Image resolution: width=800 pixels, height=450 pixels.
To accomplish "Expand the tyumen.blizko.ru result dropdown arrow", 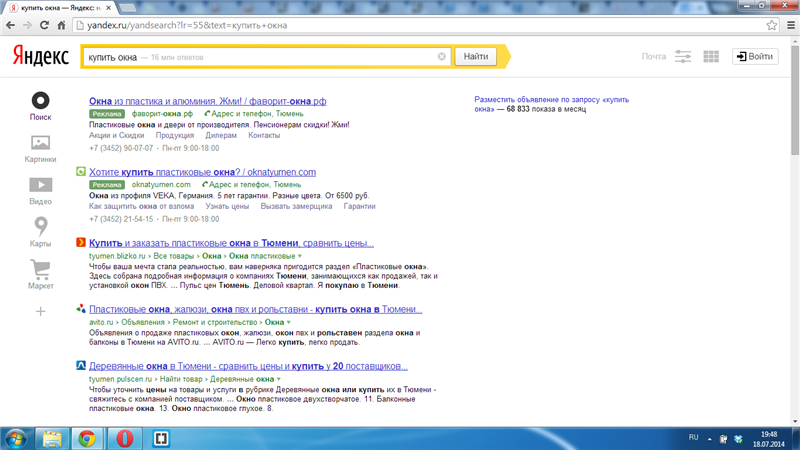I will pos(300,256).
